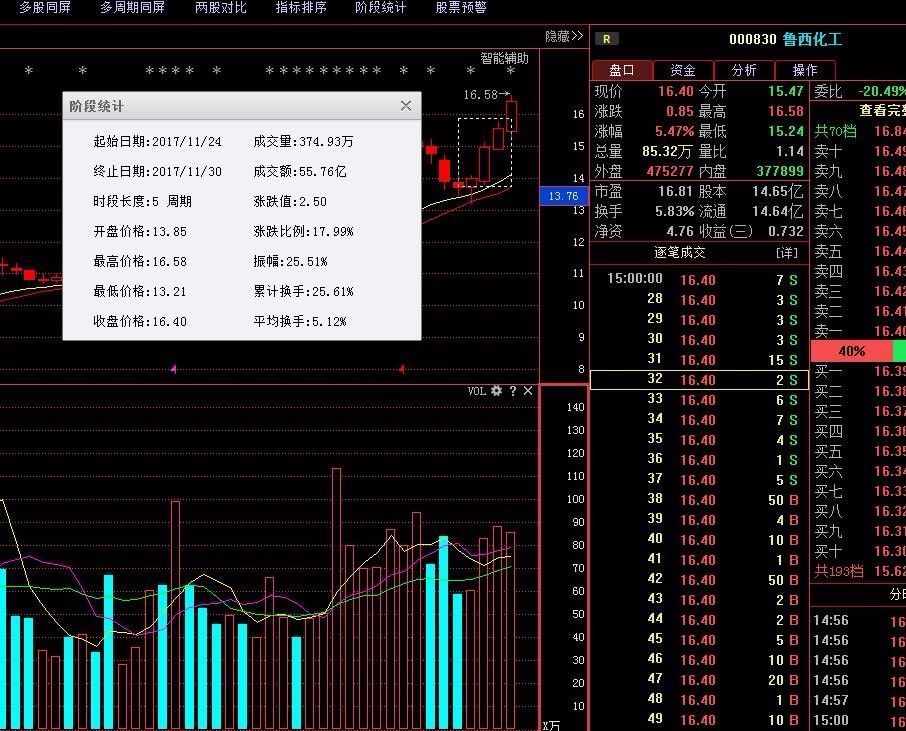
Task: Open [详] details link for 逐笔成交
Action: coord(786,253)
